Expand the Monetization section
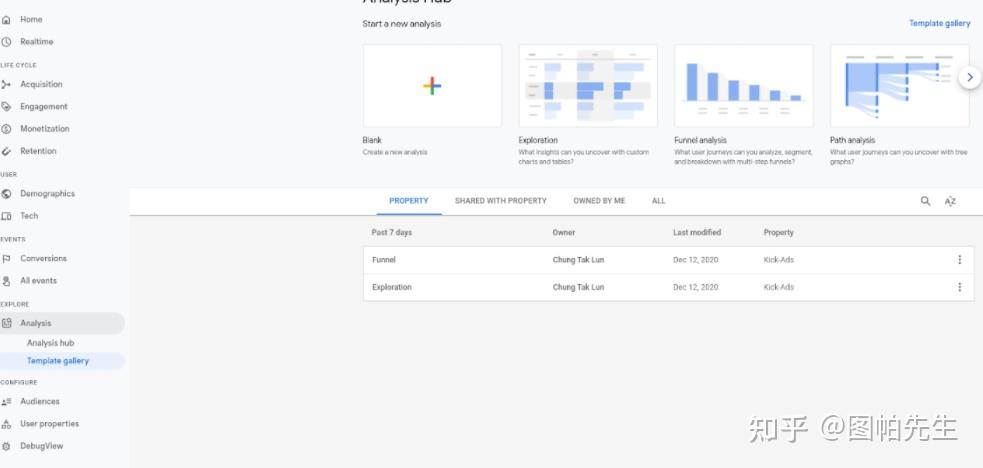The image size is (983, 468). pyautogui.click(x=45, y=129)
